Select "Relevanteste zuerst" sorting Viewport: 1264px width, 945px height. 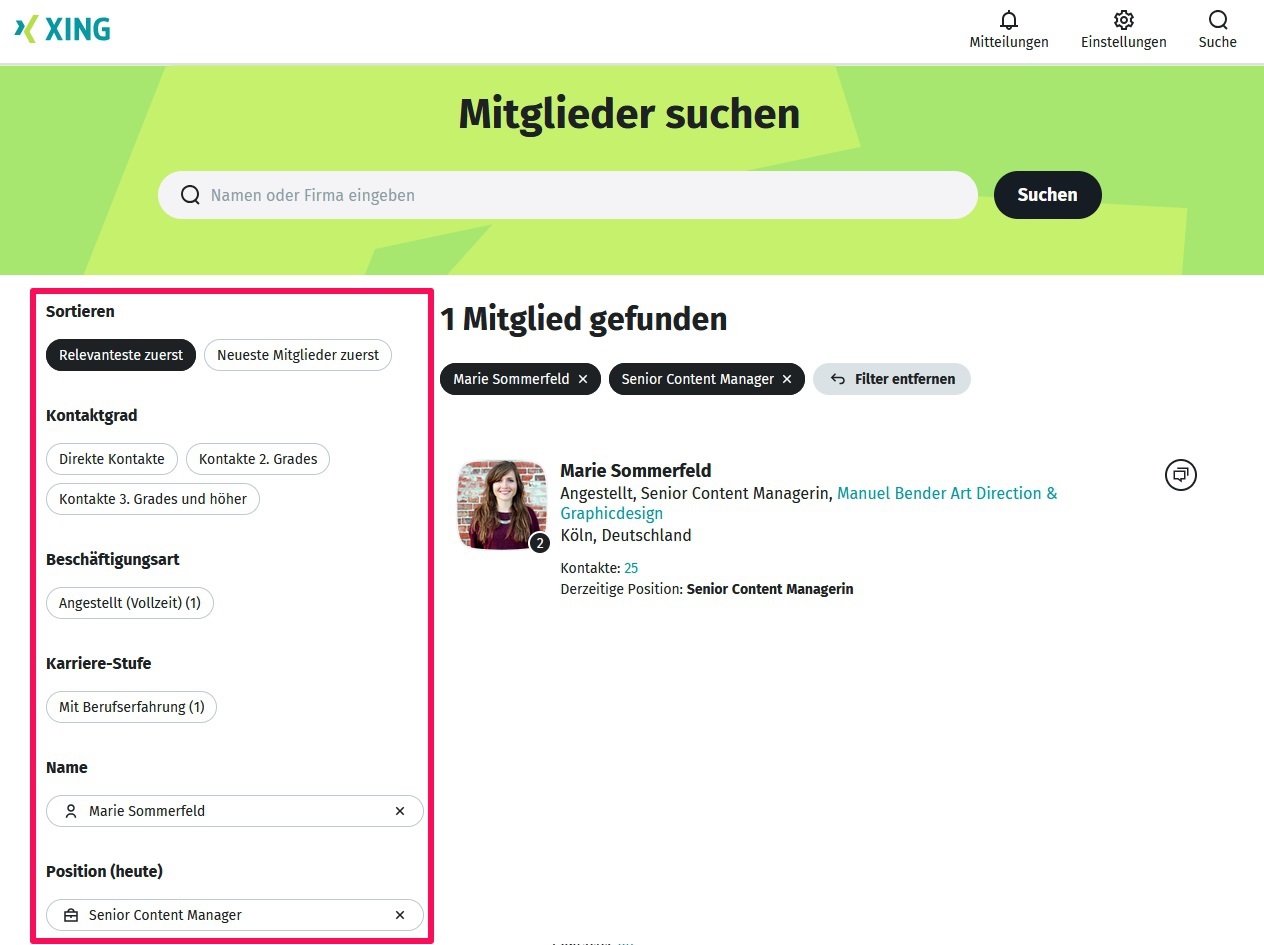point(120,354)
